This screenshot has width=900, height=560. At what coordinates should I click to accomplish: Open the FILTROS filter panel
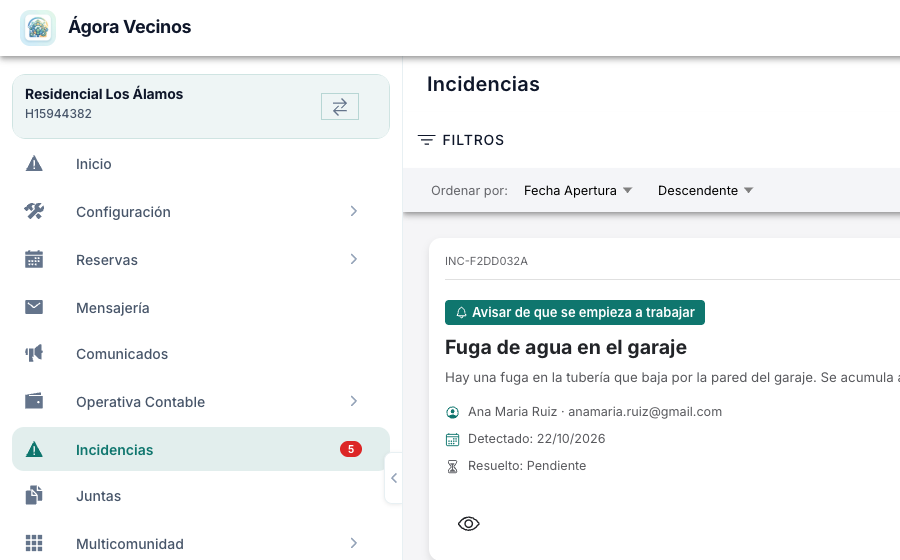point(461,140)
